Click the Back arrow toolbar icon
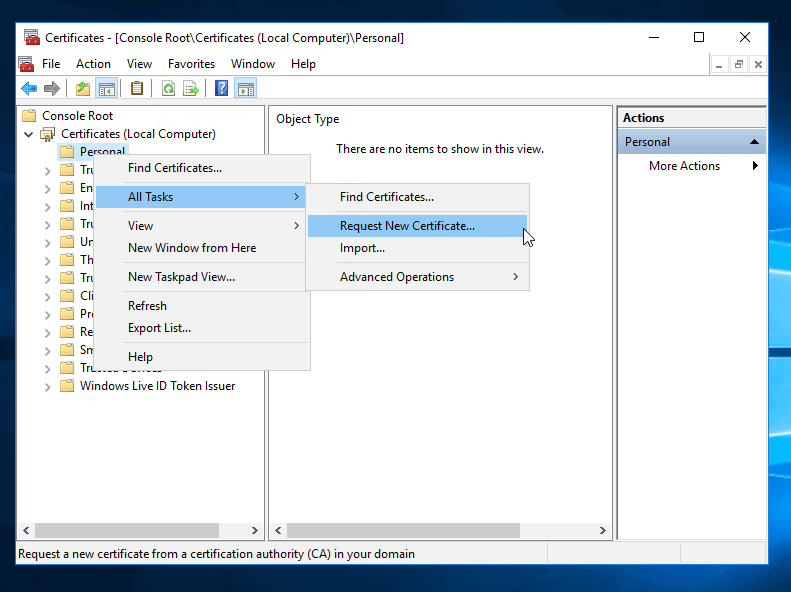Screen dimensions: 791x592 coord(29,89)
